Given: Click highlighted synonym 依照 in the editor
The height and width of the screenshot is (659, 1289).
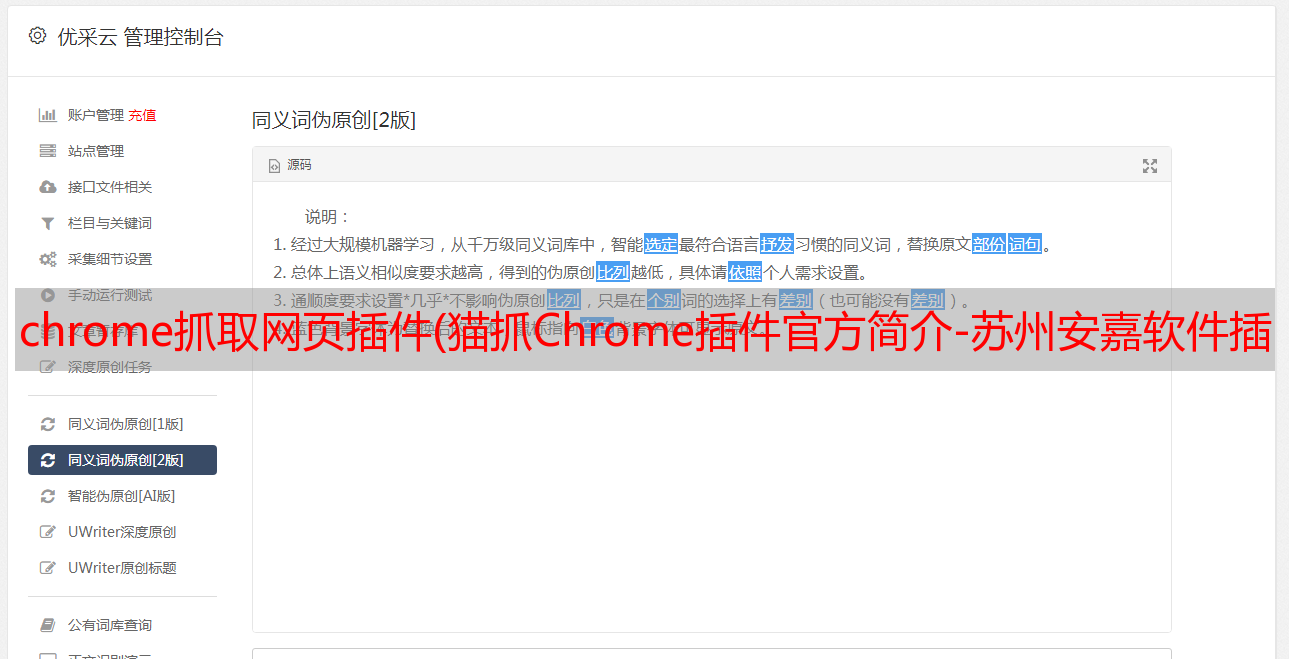Looking at the screenshot, I should tap(745, 272).
